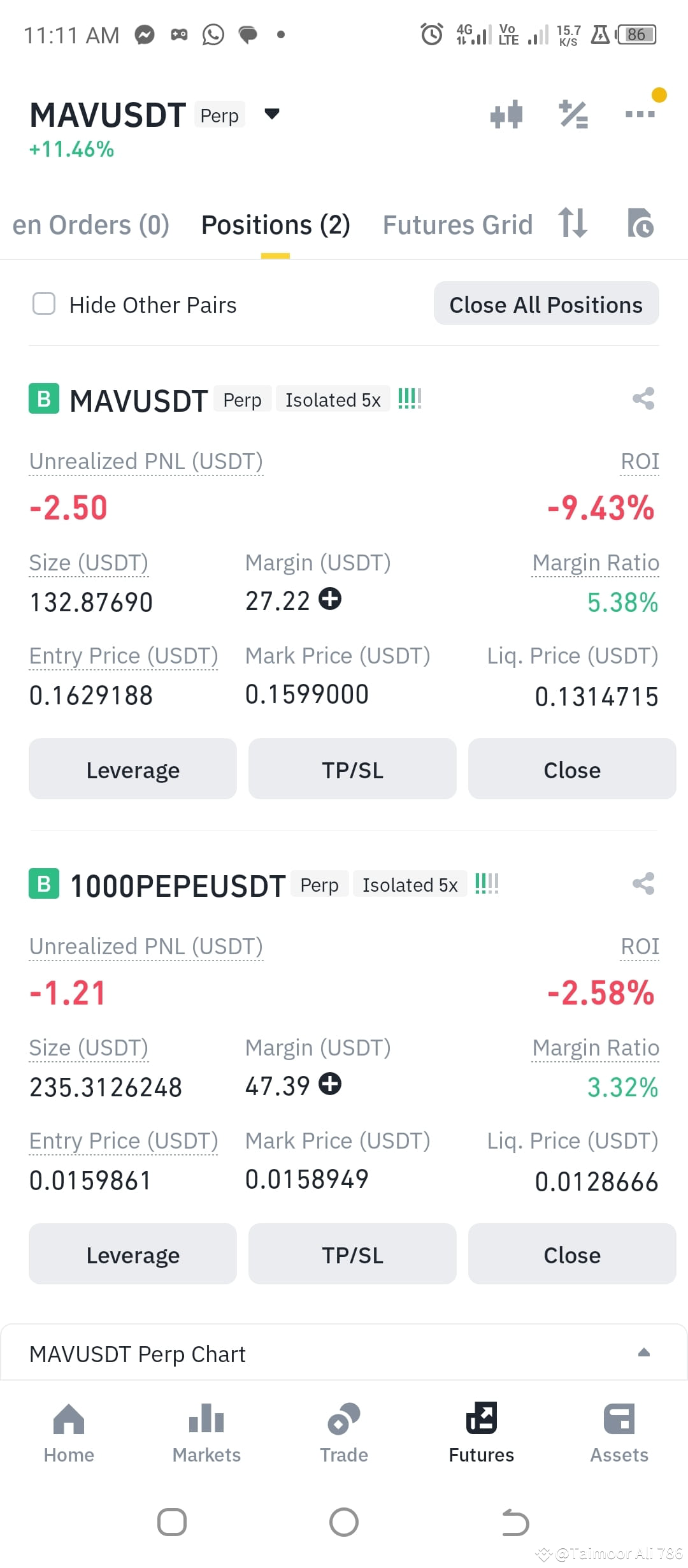Viewport: 688px width, 1568px height.
Task: Open the Assets section
Action: tap(619, 1433)
